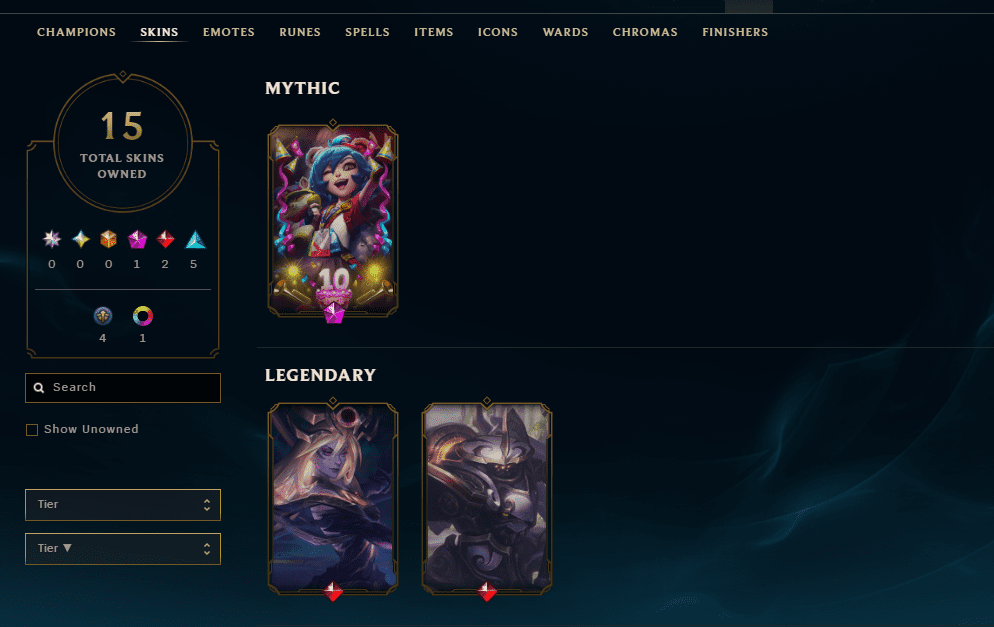Screen dimensions: 994x627
Task: Click the arrows on the upper Tier selector
Action: pyautogui.click(x=207, y=505)
